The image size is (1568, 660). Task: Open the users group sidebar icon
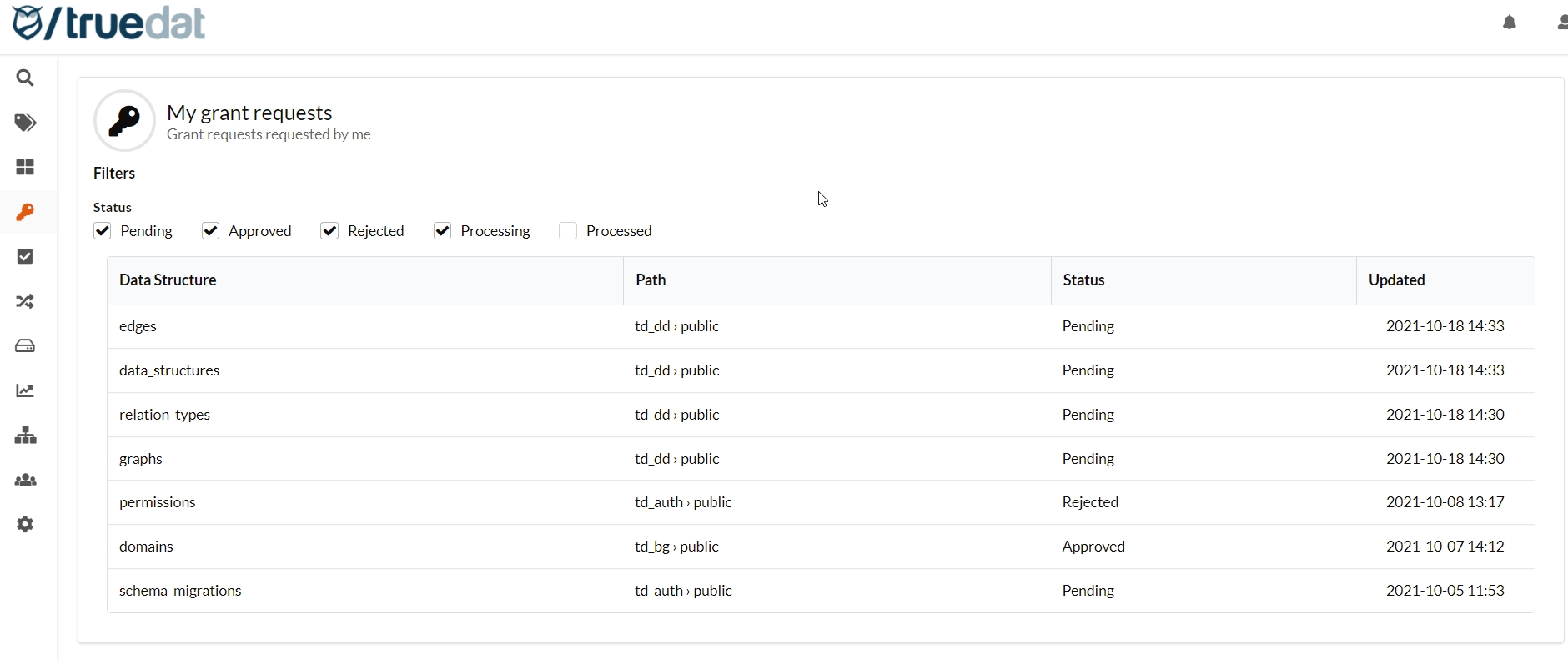pos(25,481)
